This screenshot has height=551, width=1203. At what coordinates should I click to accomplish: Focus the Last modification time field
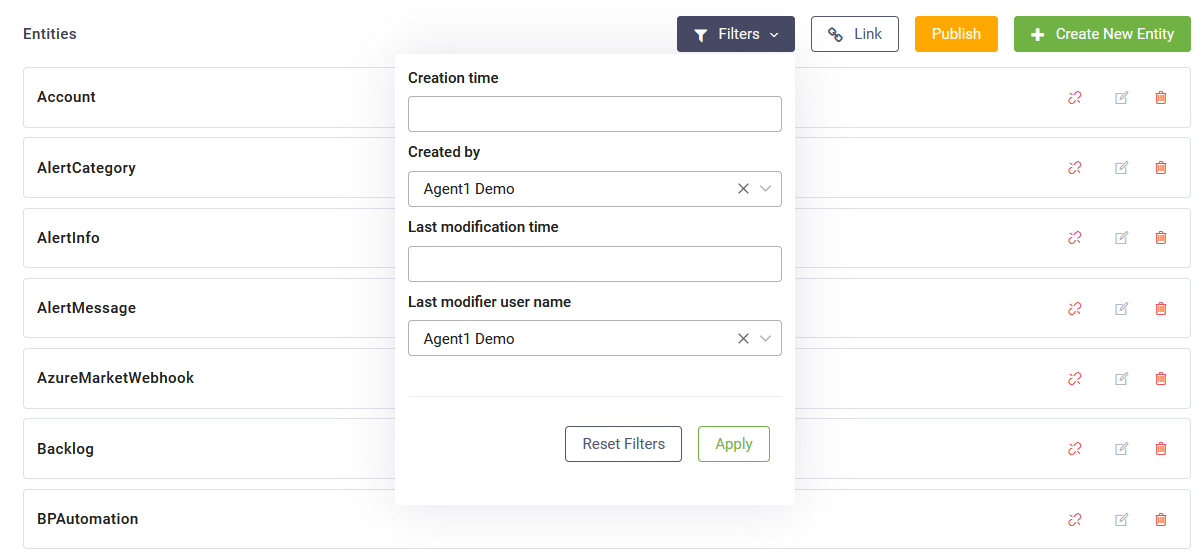click(x=595, y=264)
